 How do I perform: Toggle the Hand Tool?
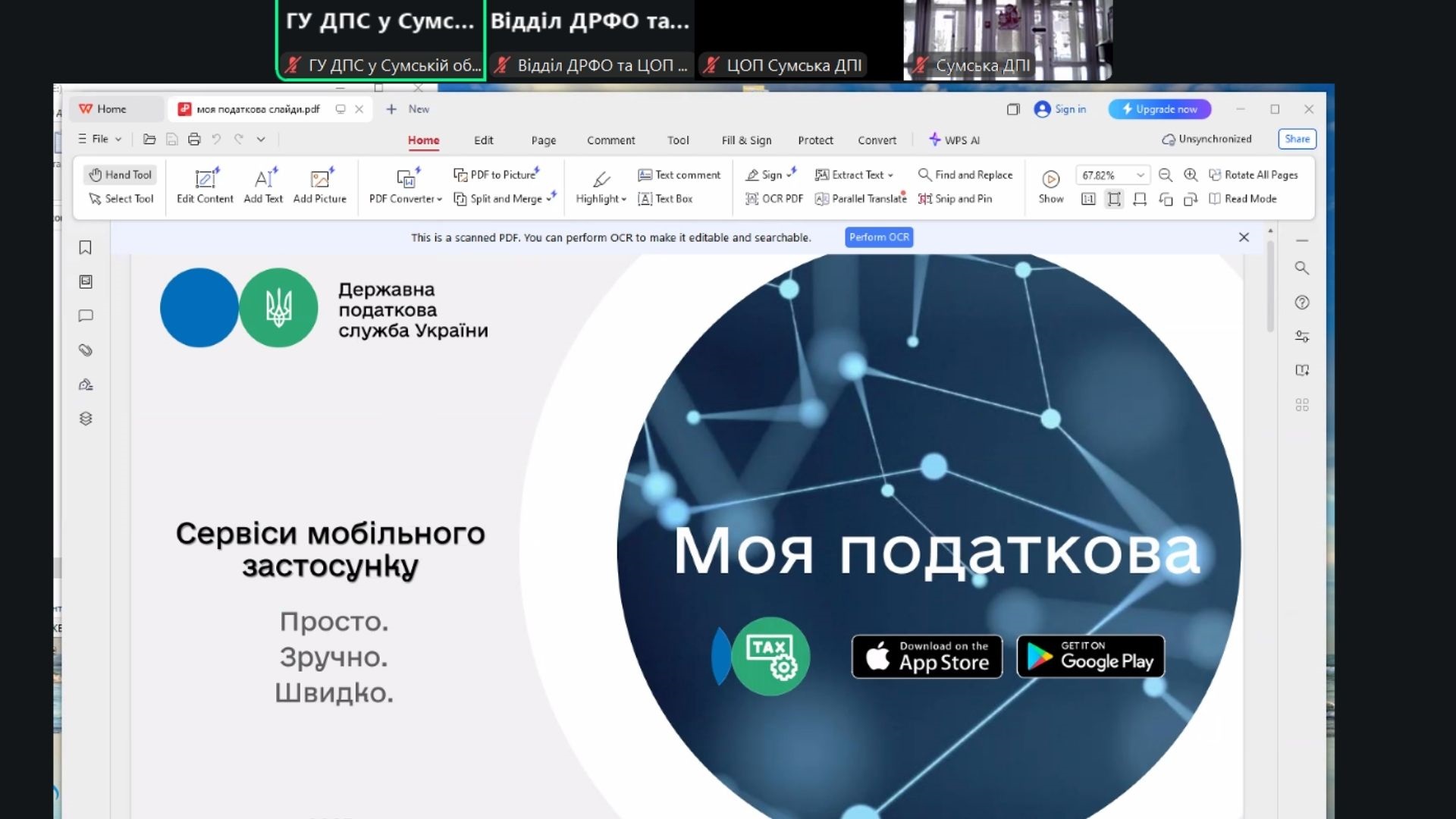click(x=121, y=175)
